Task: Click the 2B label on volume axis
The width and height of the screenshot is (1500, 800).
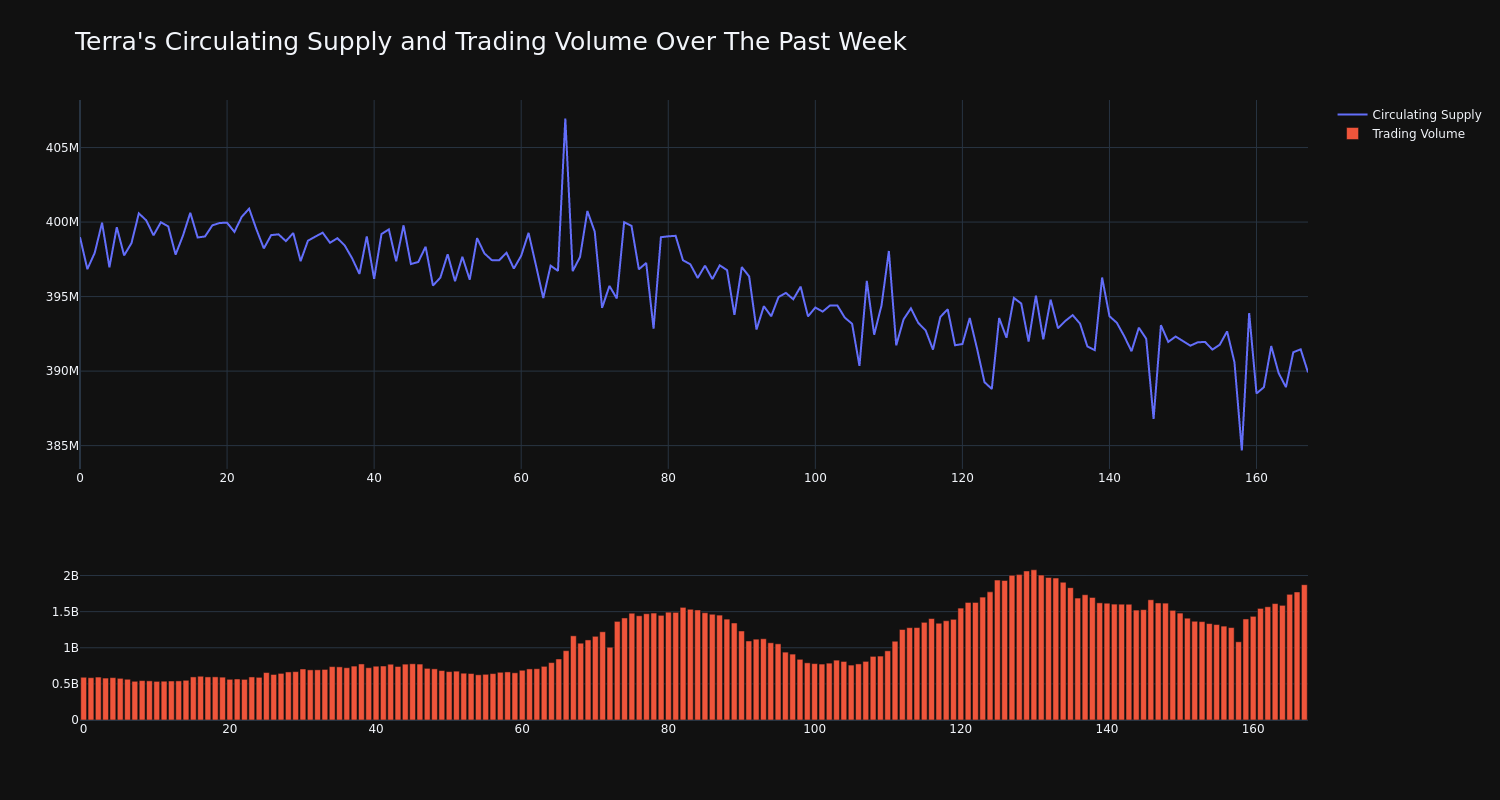Action: click(x=71, y=576)
